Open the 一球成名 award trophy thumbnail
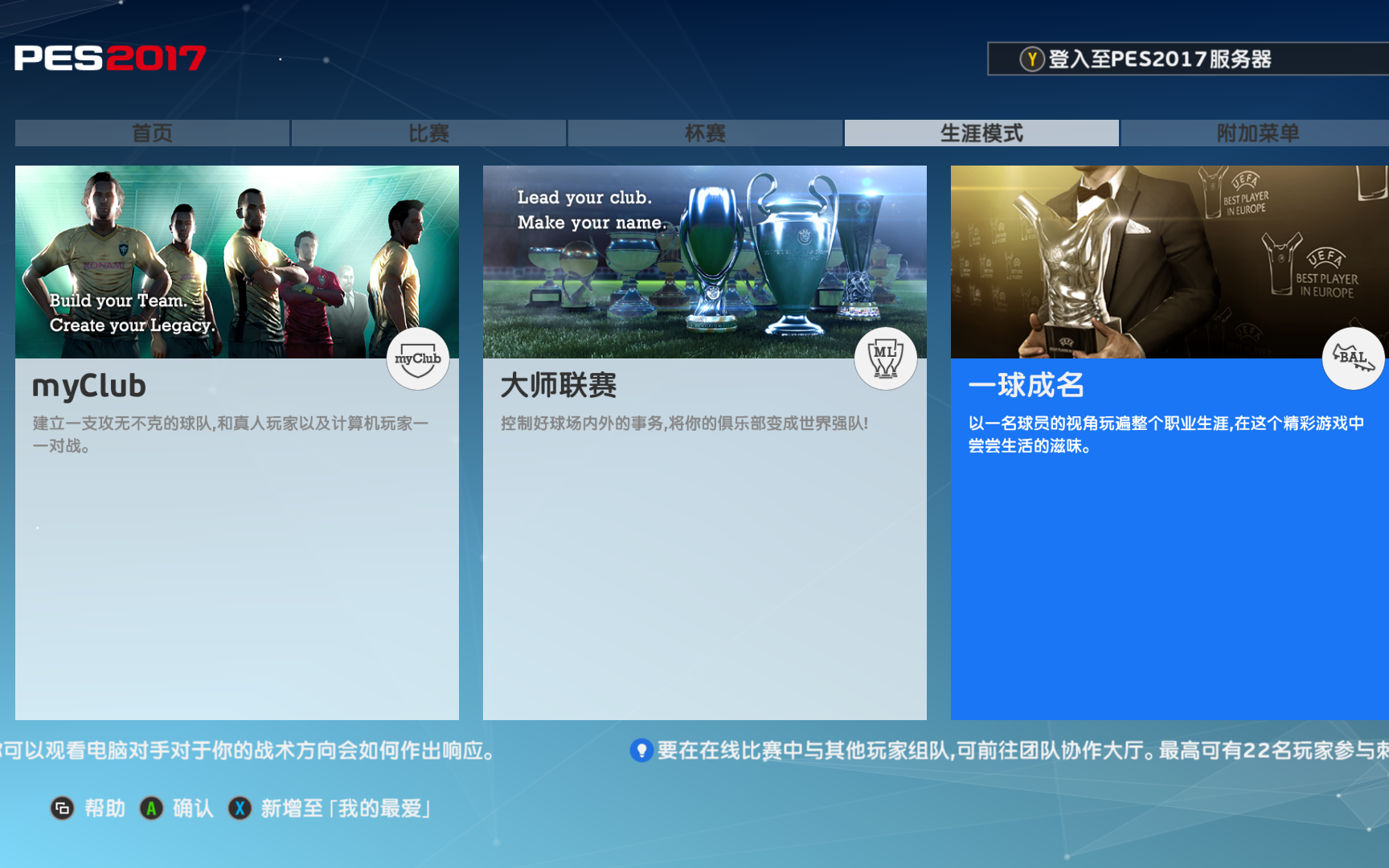Screen dimensions: 1389x868 1170,262
